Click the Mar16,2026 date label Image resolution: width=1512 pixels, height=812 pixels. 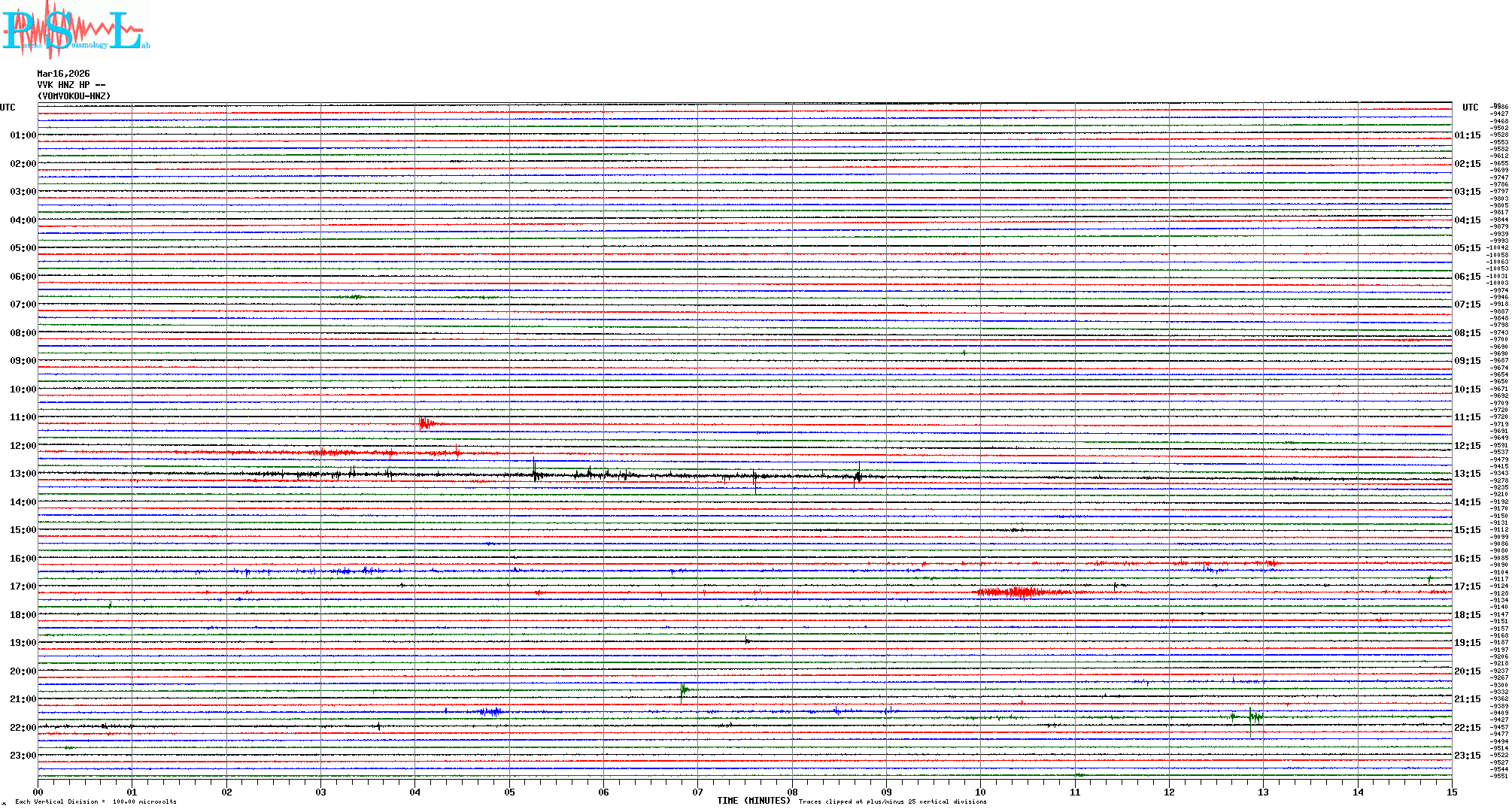click(x=63, y=74)
